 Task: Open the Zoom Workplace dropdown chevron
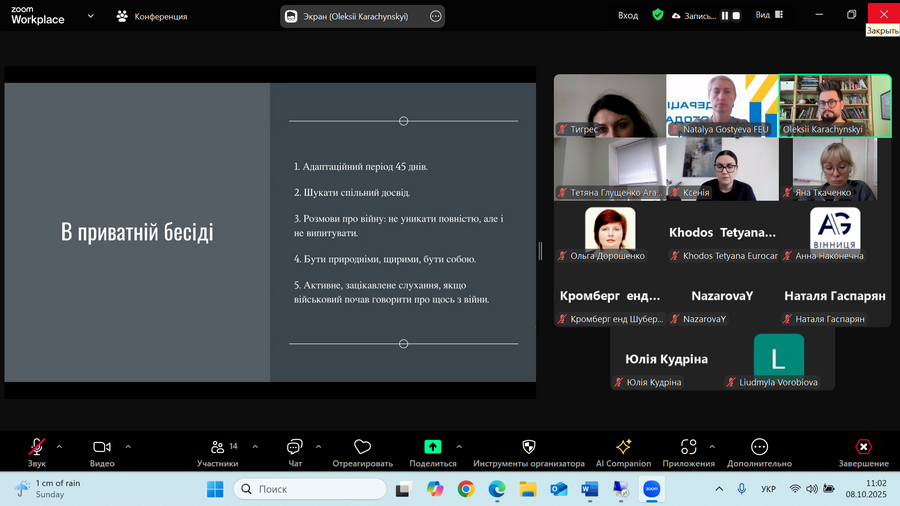[x=91, y=16]
